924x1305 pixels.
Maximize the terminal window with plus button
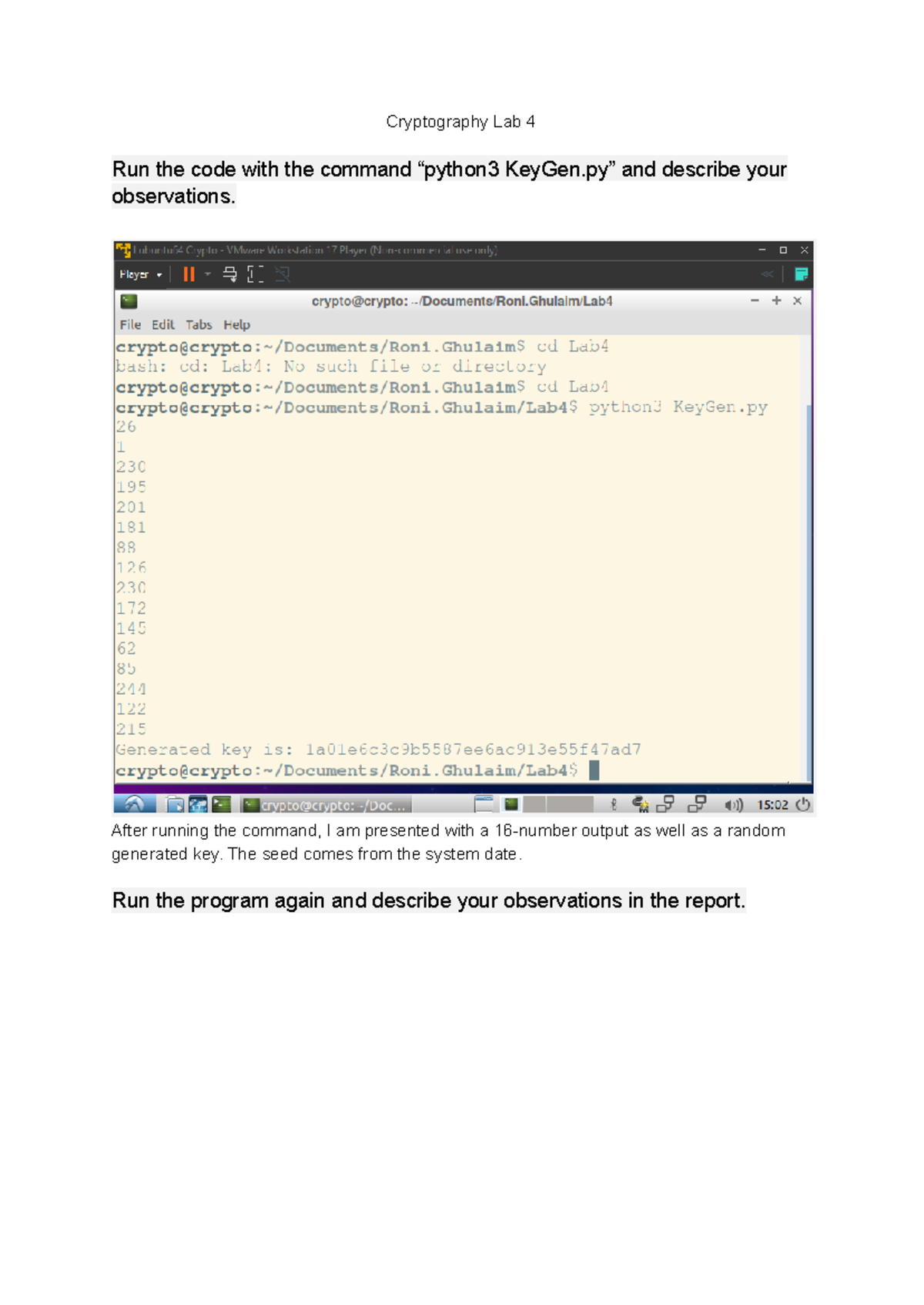click(x=776, y=301)
